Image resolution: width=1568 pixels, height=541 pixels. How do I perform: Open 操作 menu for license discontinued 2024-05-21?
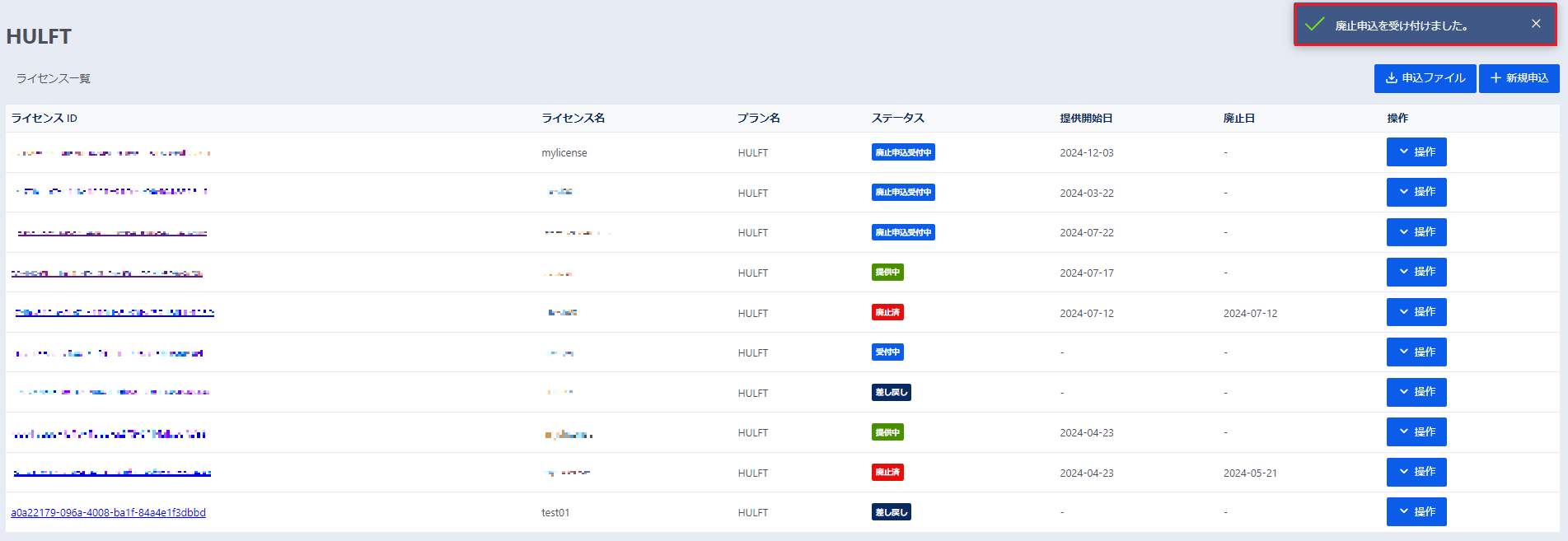pos(1416,472)
